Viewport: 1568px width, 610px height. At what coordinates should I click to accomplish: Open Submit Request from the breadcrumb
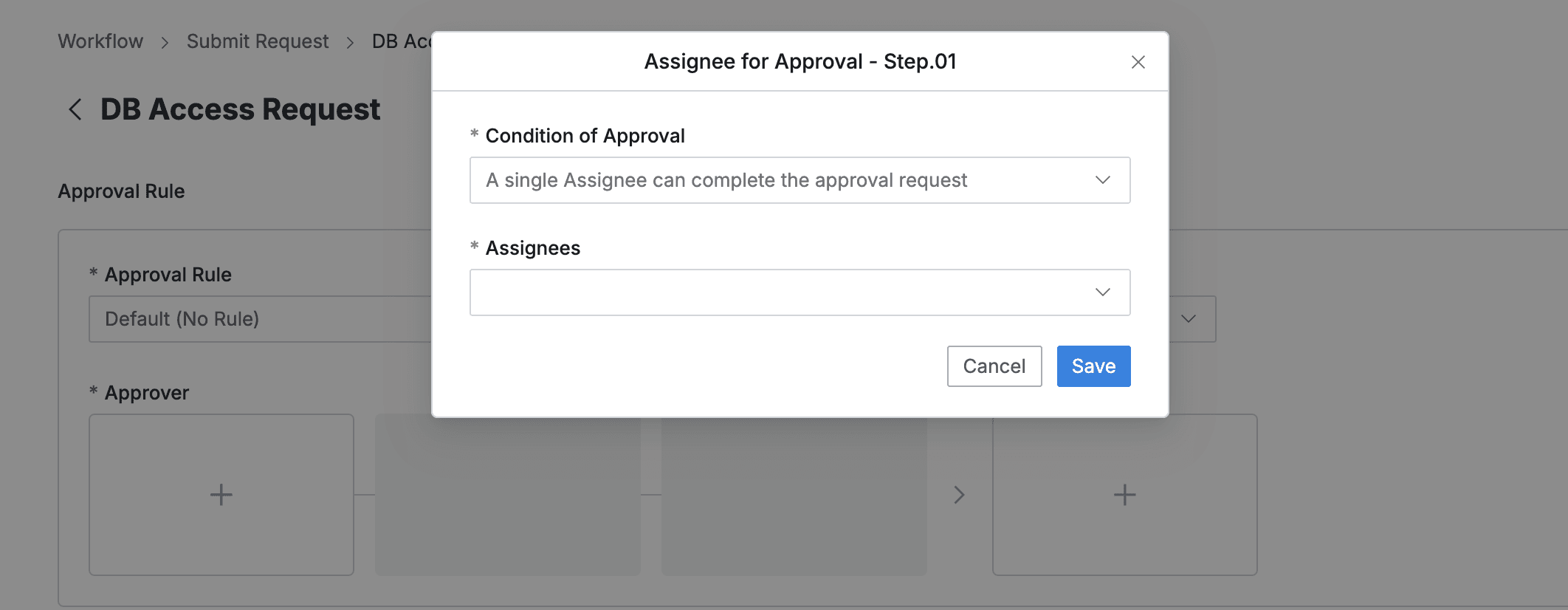click(x=258, y=41)
